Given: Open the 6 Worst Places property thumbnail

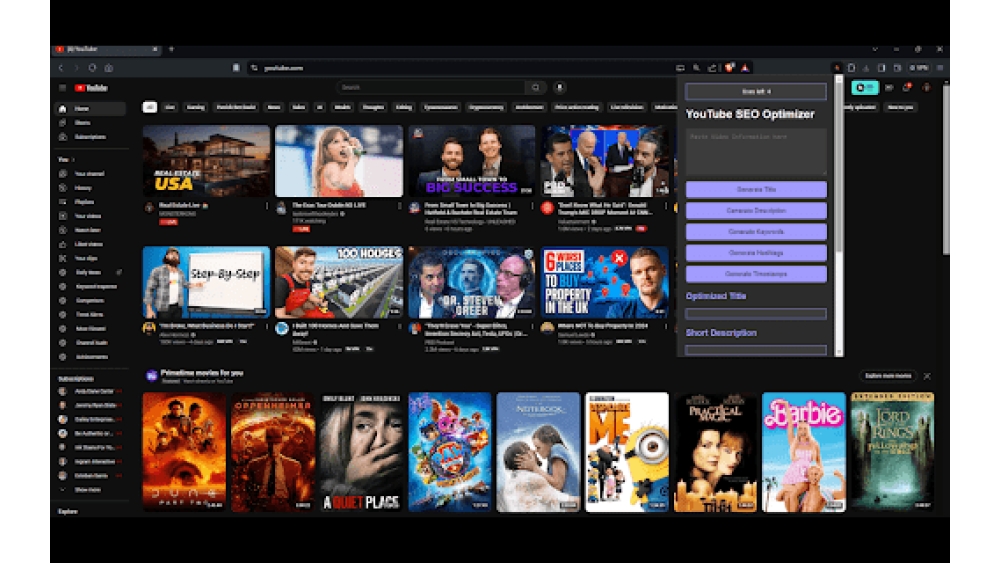Looking at the screenshot, I should pos(605,282).
